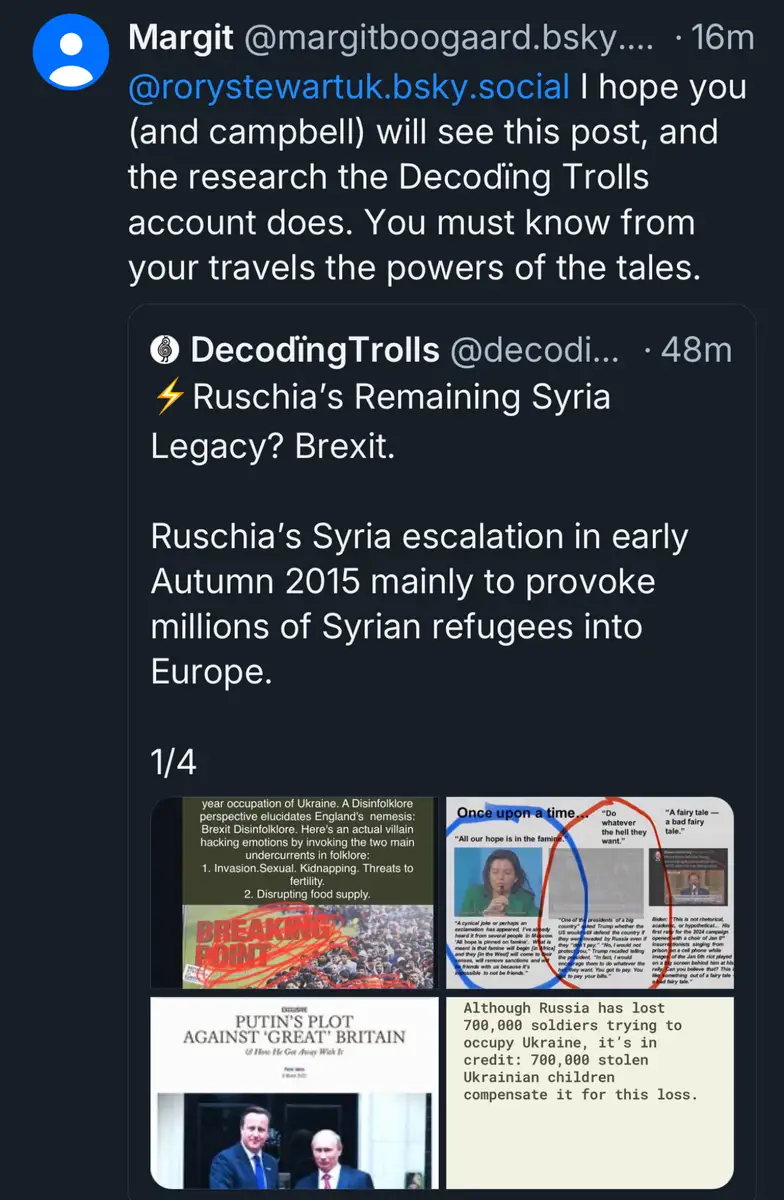Click the '1/4' thread counter text
This screenshot has width=784, height=1200.
click(173, 763)
